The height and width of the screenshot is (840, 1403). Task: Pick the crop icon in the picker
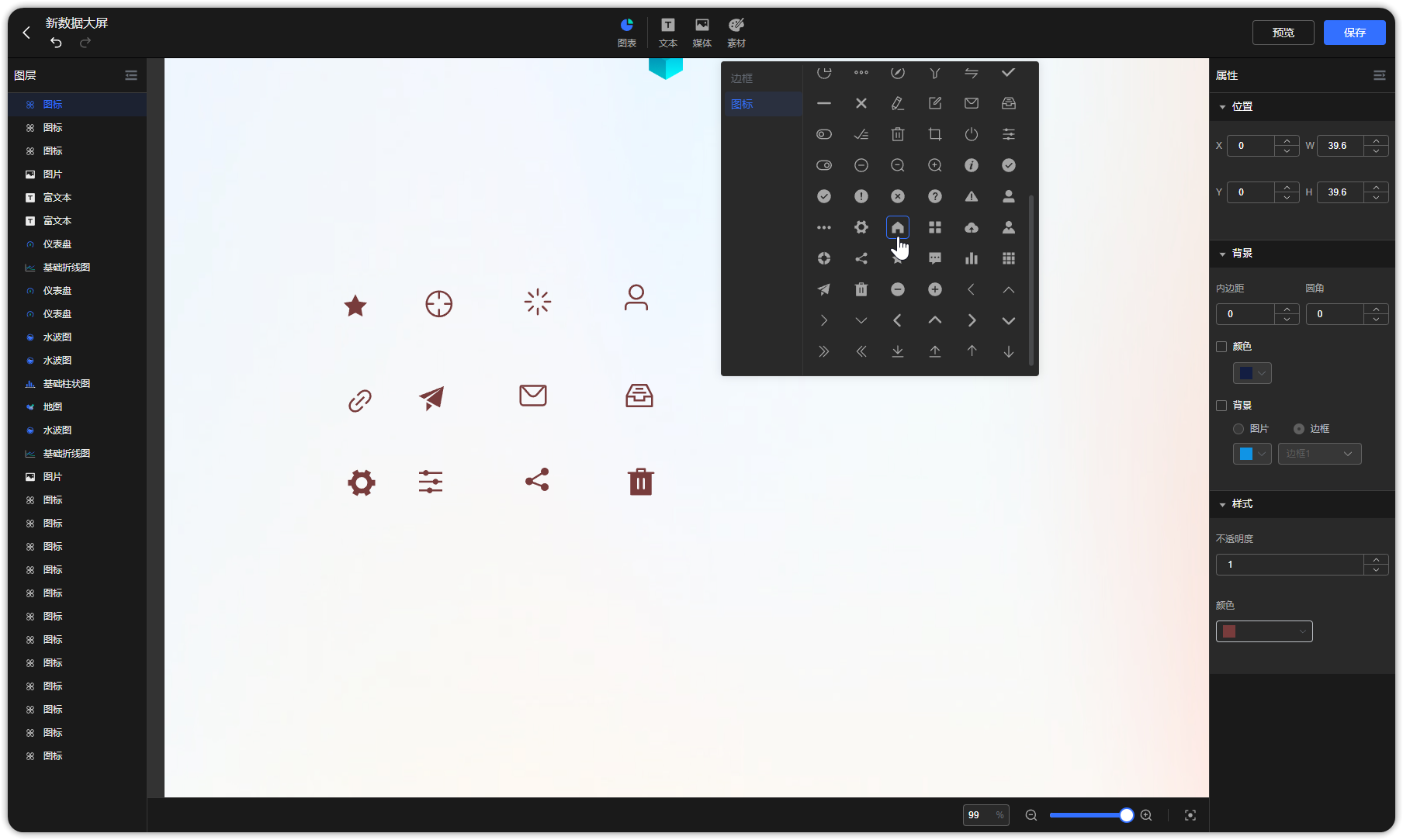pyautogui.click(x=934, y=134)
